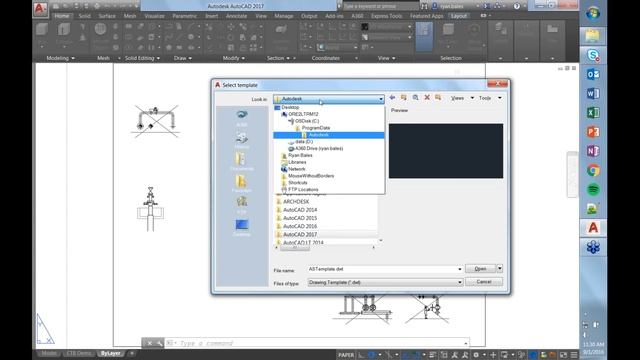This screenshot has height=360, width=640.
Task: Switch to the Express Tools ribbon tab
Action: pyautogui.click(x=386, y=16)
